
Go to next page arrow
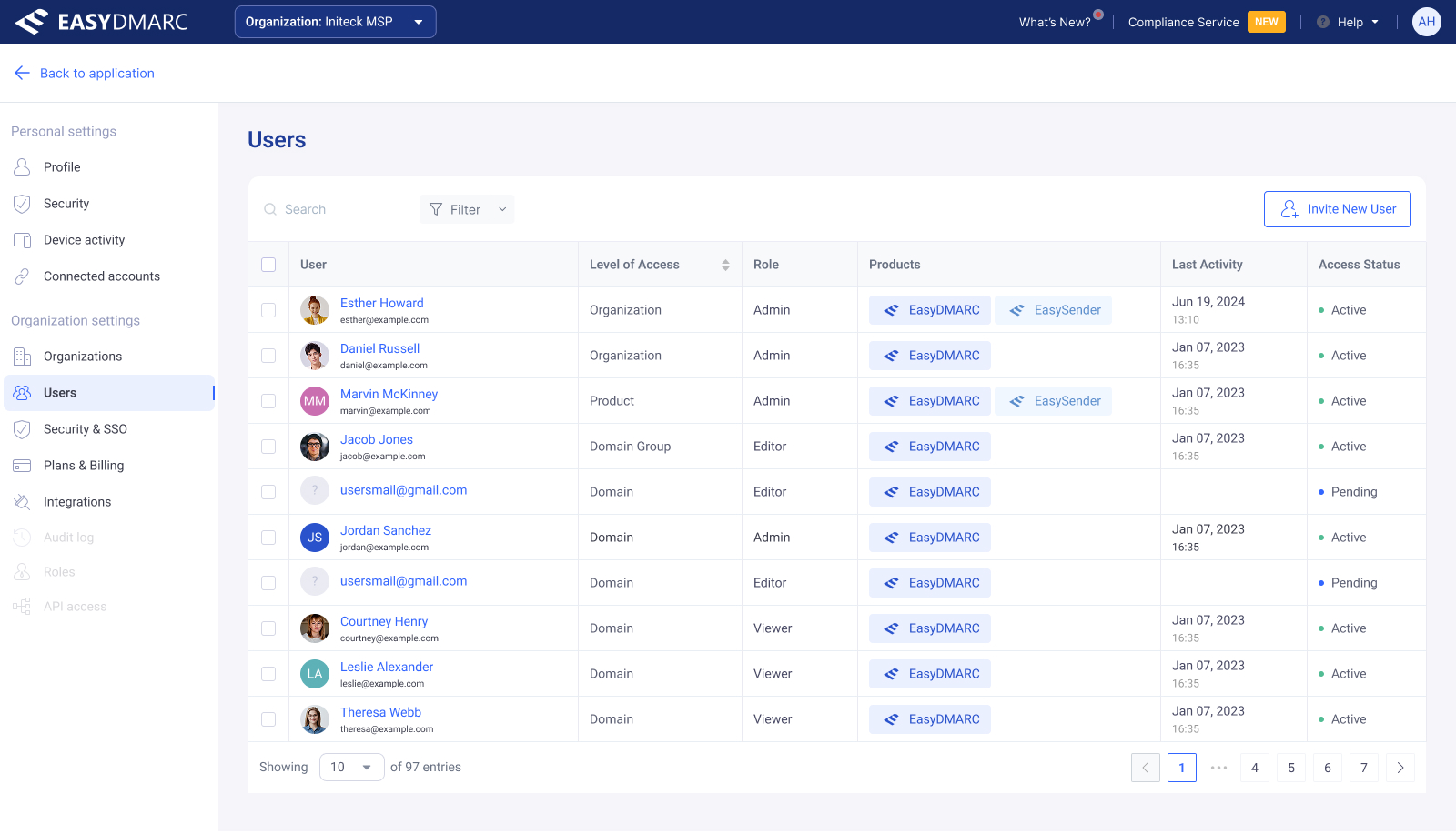pyautogui.click(x=1400, y=768)
